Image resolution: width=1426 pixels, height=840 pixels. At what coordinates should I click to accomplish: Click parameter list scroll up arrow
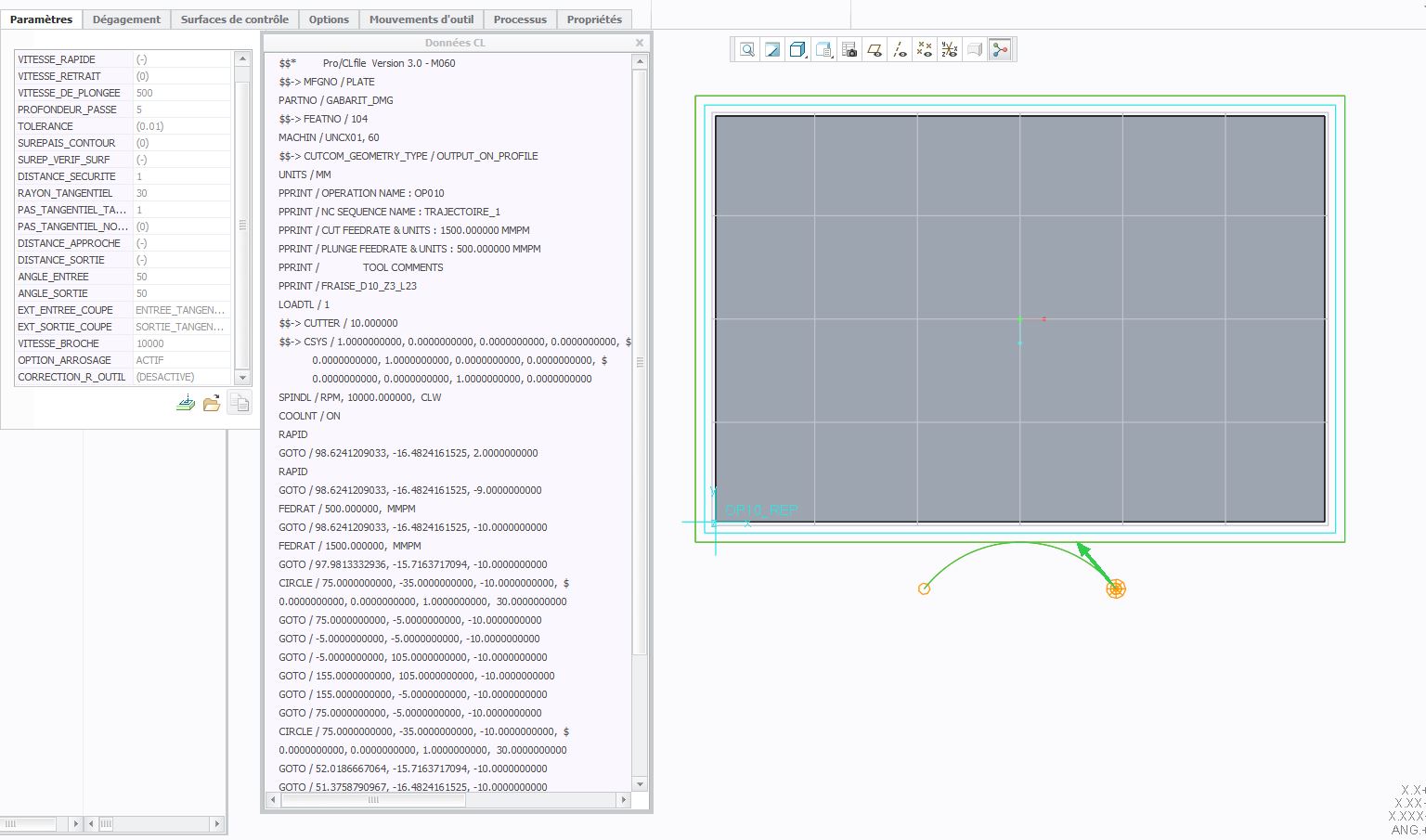pyautogui.click(x=242, y=58)
